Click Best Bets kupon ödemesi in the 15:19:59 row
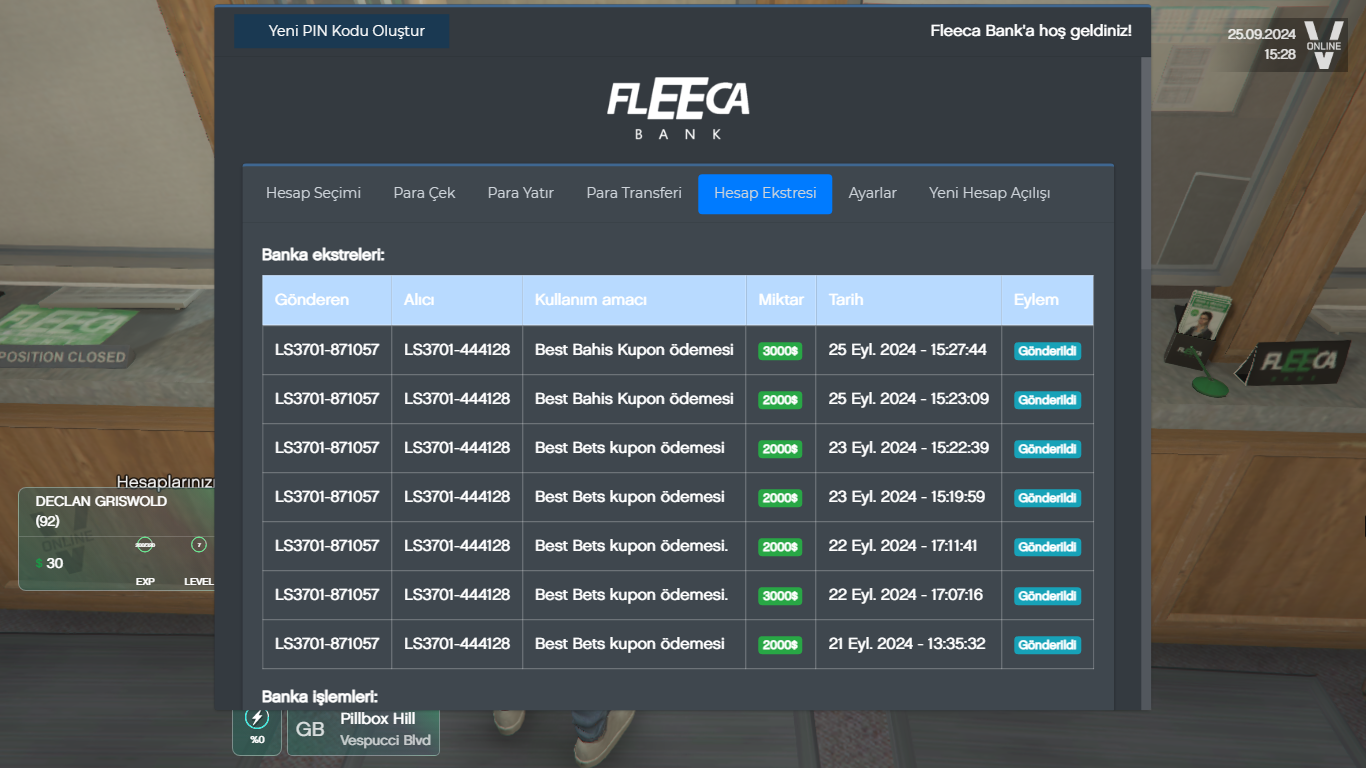 click(x=630, y=497)
